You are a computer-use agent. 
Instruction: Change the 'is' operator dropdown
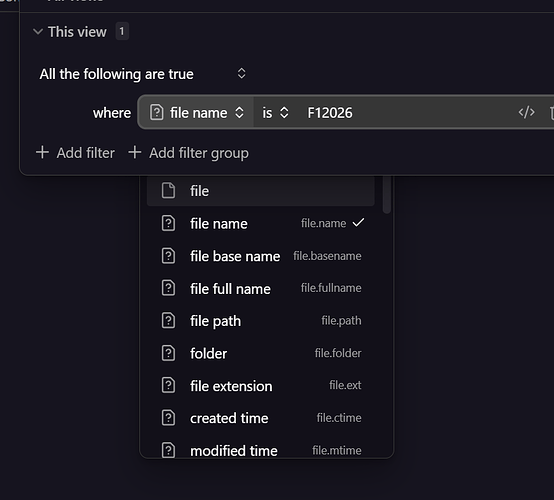275,113
